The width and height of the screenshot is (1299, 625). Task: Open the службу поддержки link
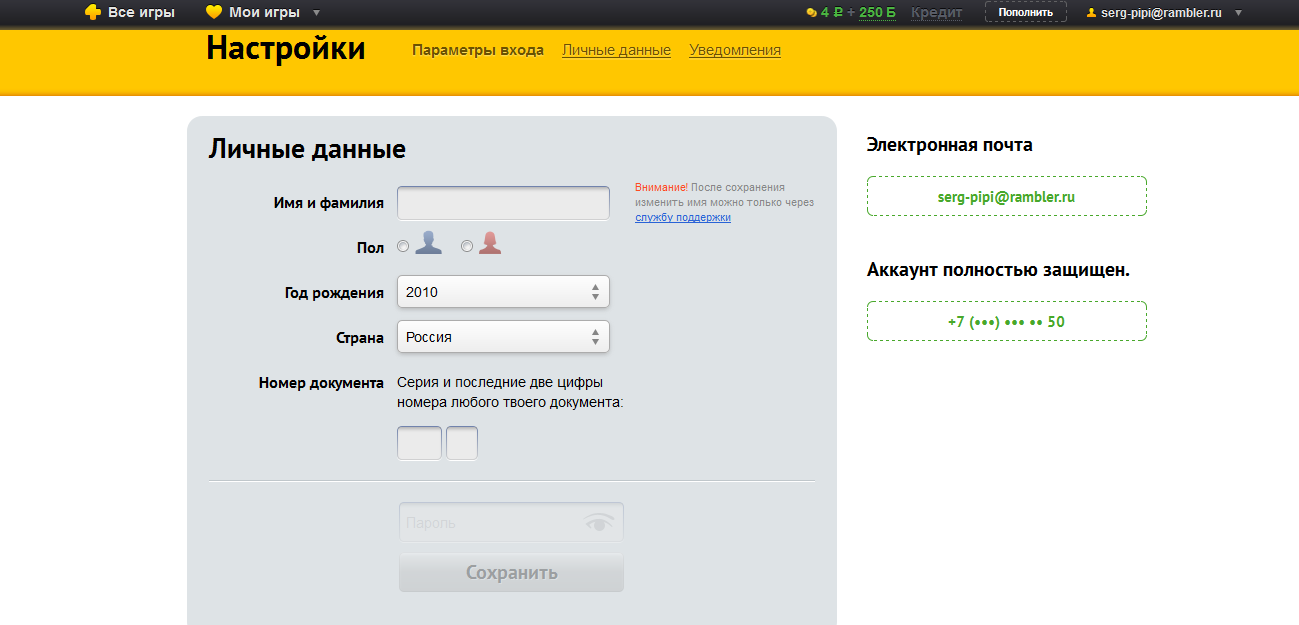pos(683,217)
